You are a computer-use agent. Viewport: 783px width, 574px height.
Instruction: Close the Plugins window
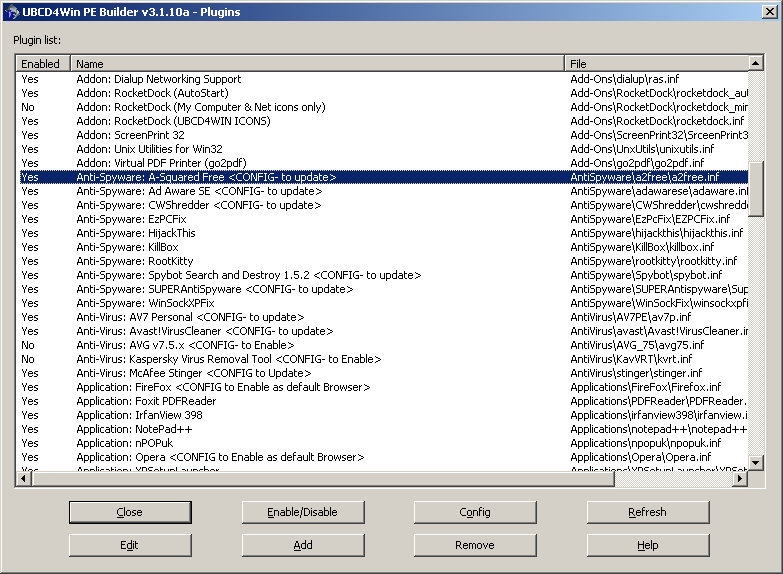770,12
